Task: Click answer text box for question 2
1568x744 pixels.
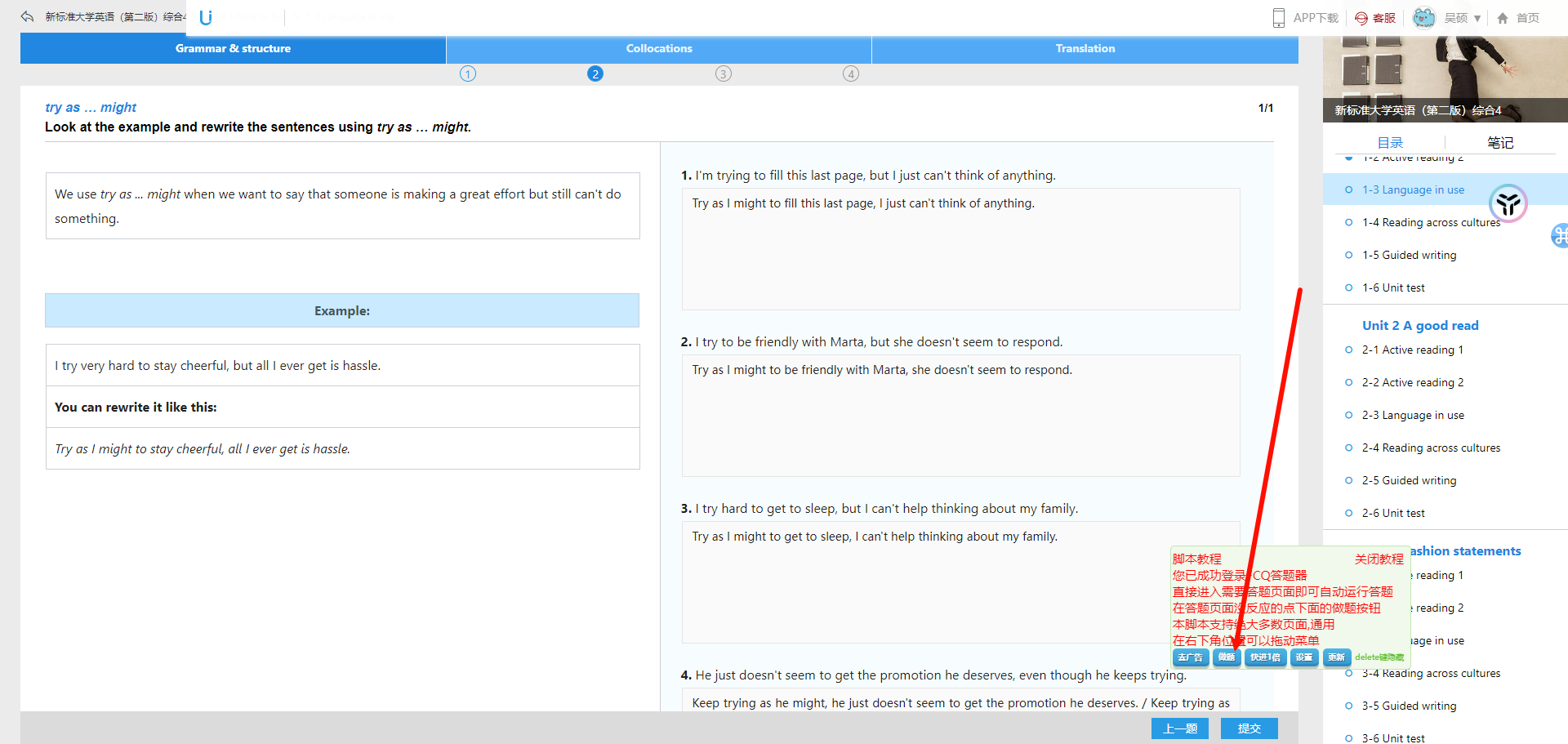Action: tap(960, 416)
